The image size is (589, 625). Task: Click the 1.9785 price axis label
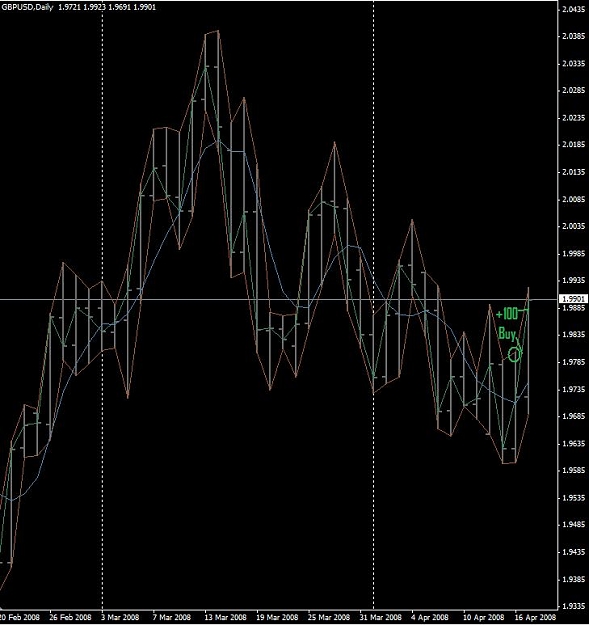click(574, 362)
